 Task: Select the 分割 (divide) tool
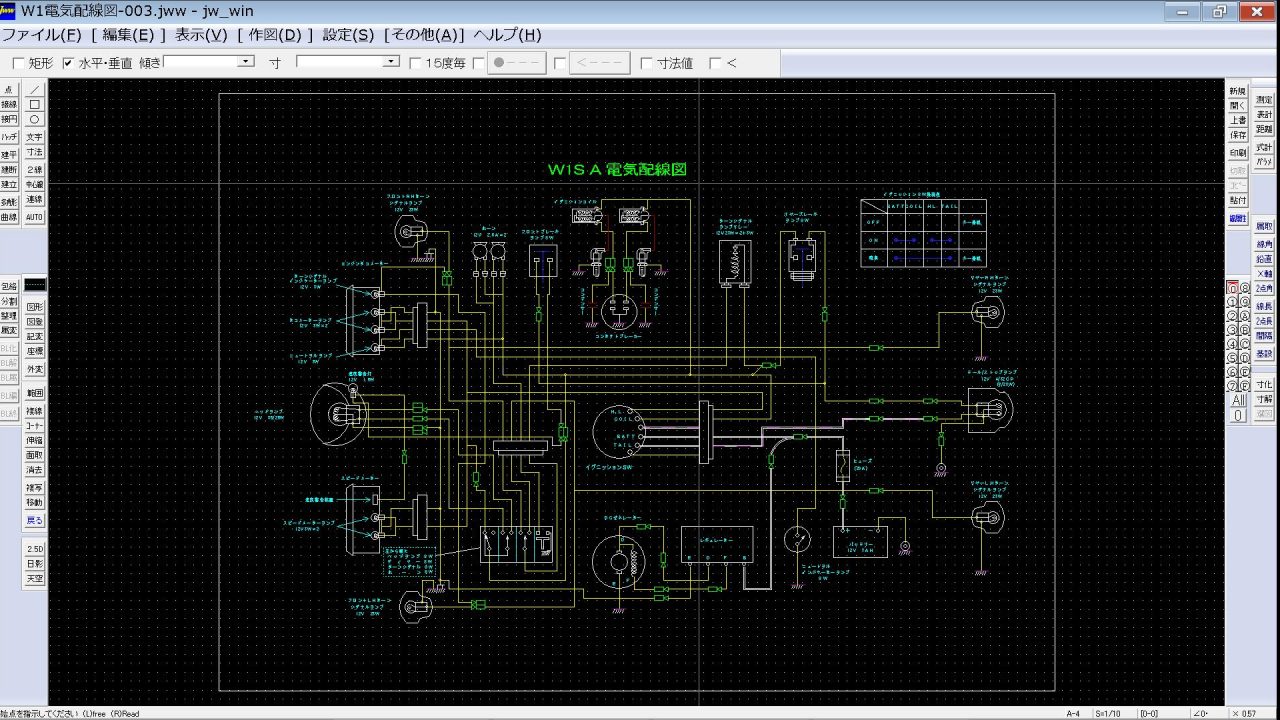click(x=9, y=301)
